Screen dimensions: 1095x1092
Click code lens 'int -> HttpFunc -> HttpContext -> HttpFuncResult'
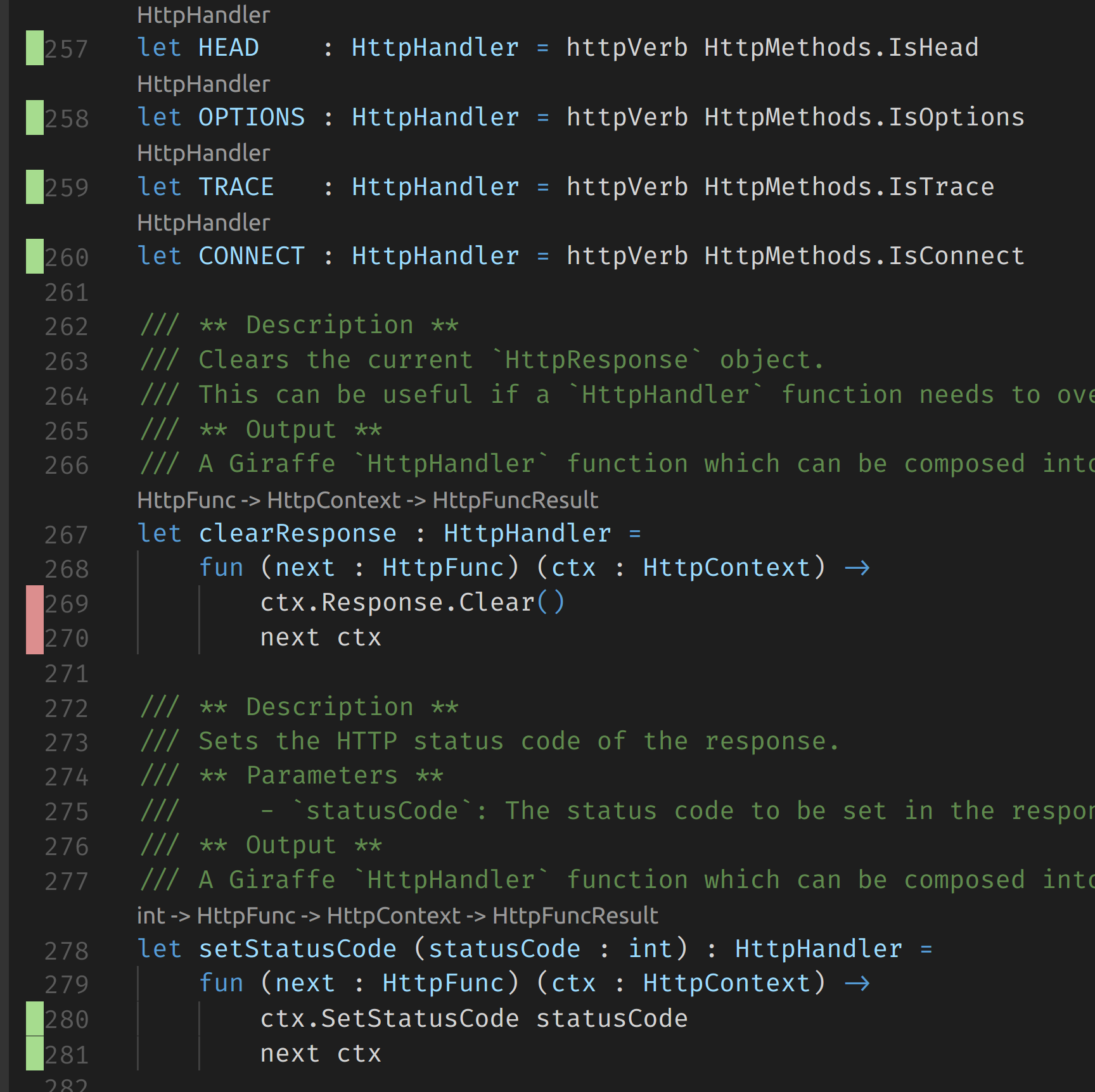click(x=397, y=915)
